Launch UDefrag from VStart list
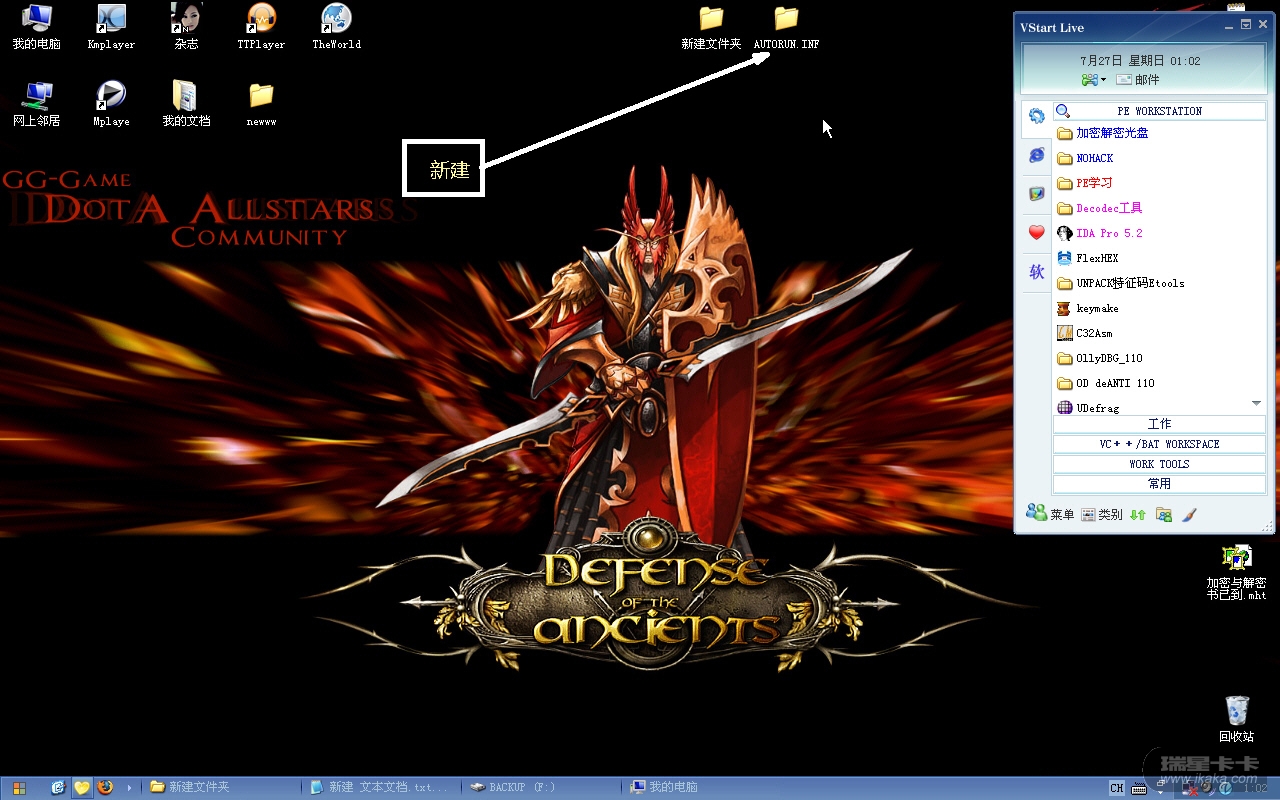 pyautogui.click(x=1088, y=407)
